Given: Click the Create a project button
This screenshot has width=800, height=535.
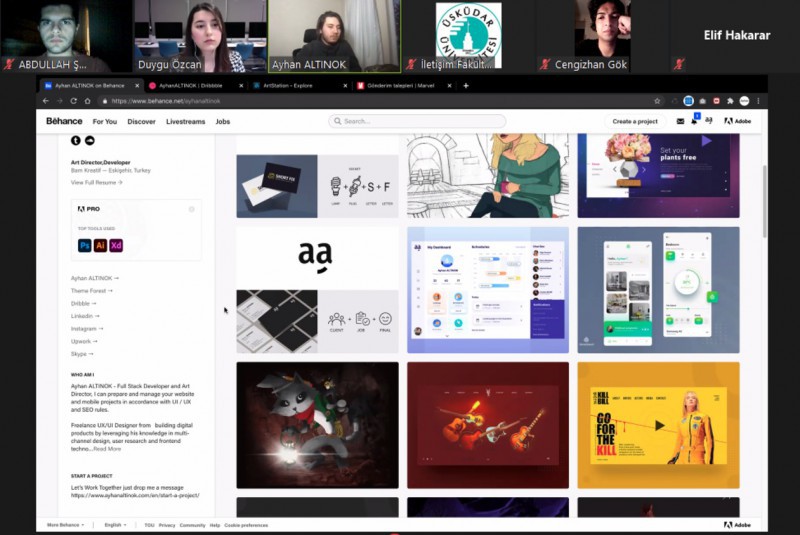Looking at the screenshot, I should (635, 121).
